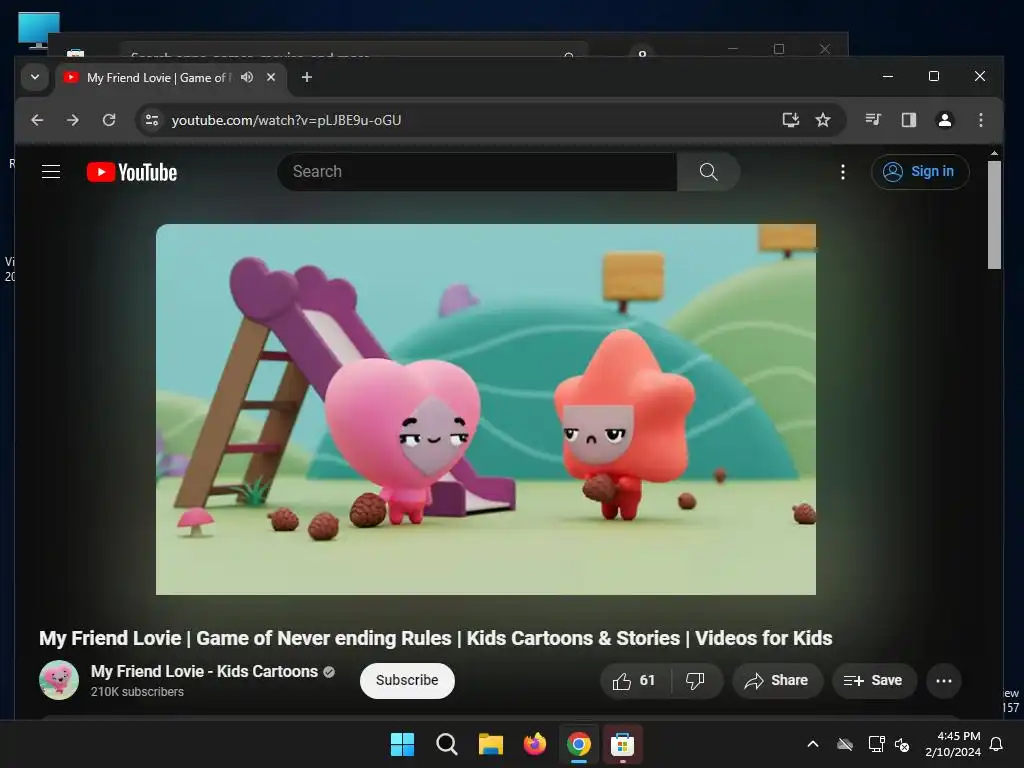Like the video with thumbs up
Viewport: 1024px width, 768px height.
(x=635, y=680)
